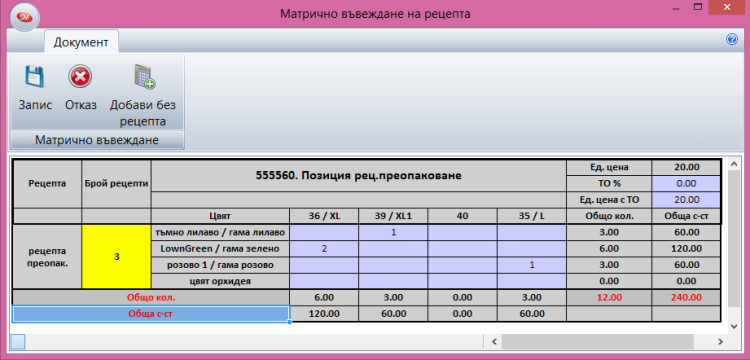
Task: Click Добави без рецепта icon
Action: 143,76
